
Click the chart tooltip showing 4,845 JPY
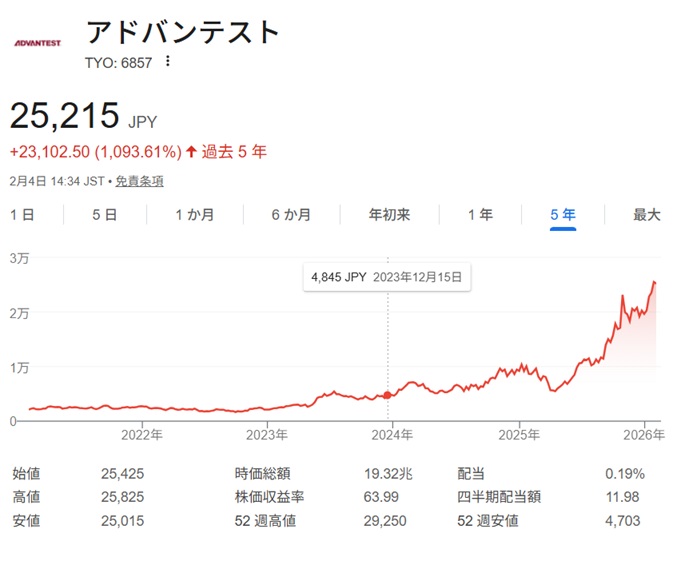pyautogui.click(x=388, y=278)
